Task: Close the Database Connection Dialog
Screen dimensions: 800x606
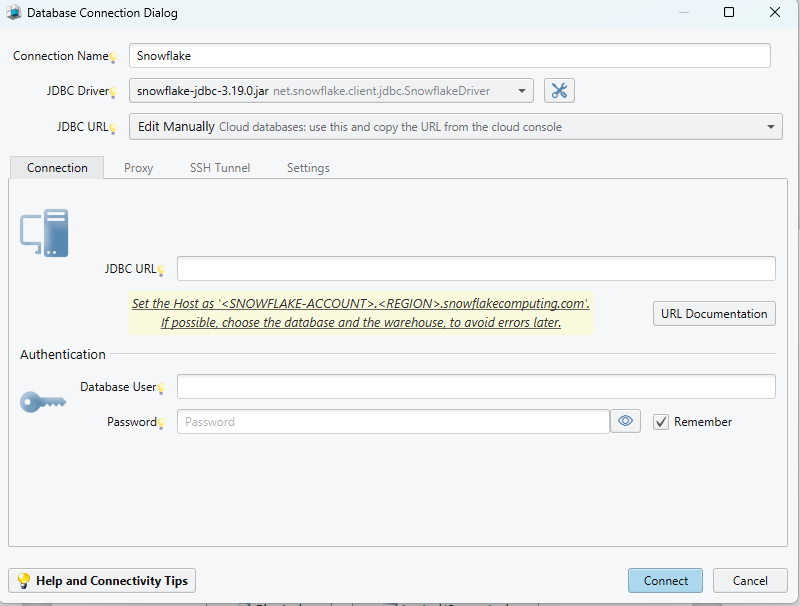Action: pyautogui.click(x=774, y=12)
